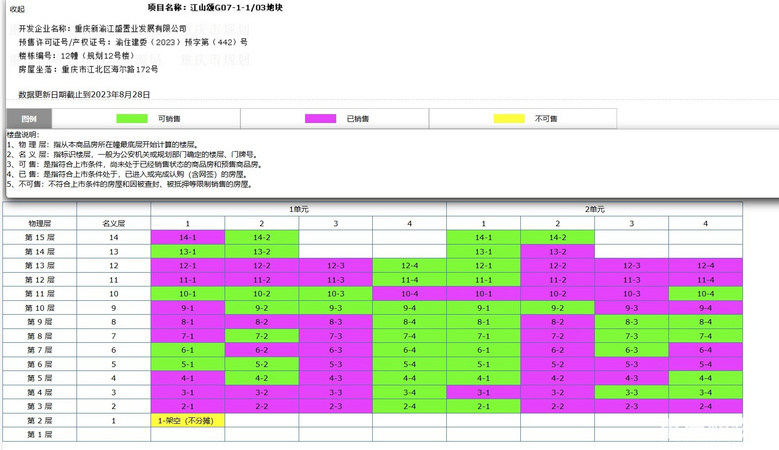Select room 13-2 in 2单元

557,252
